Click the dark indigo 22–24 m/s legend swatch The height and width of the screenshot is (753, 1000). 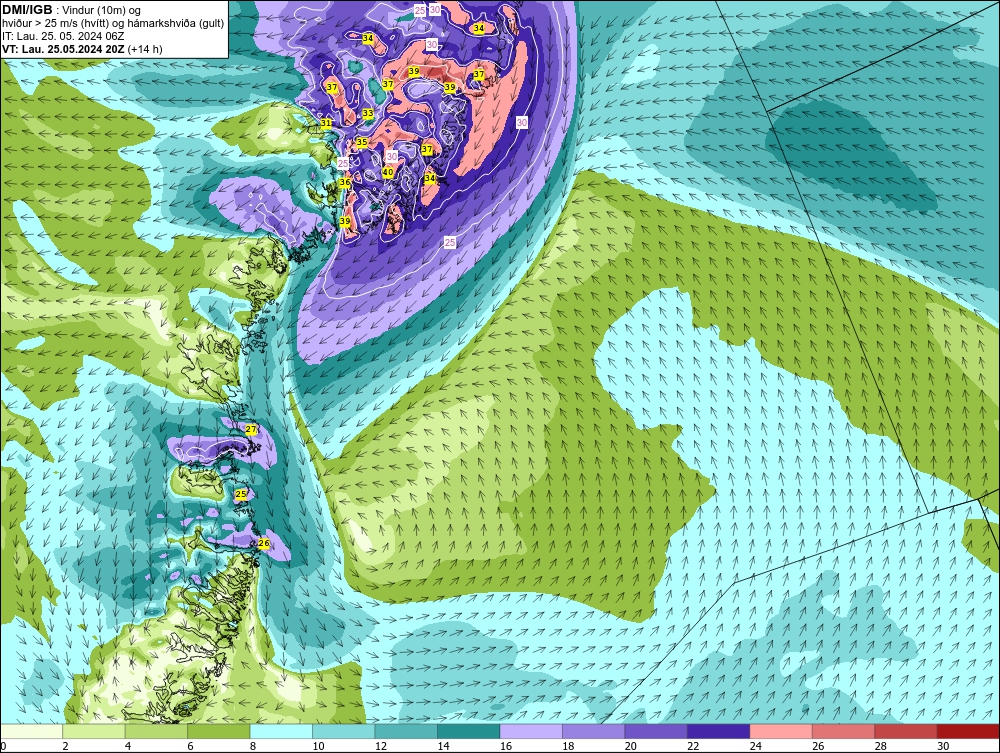[719, 731]
